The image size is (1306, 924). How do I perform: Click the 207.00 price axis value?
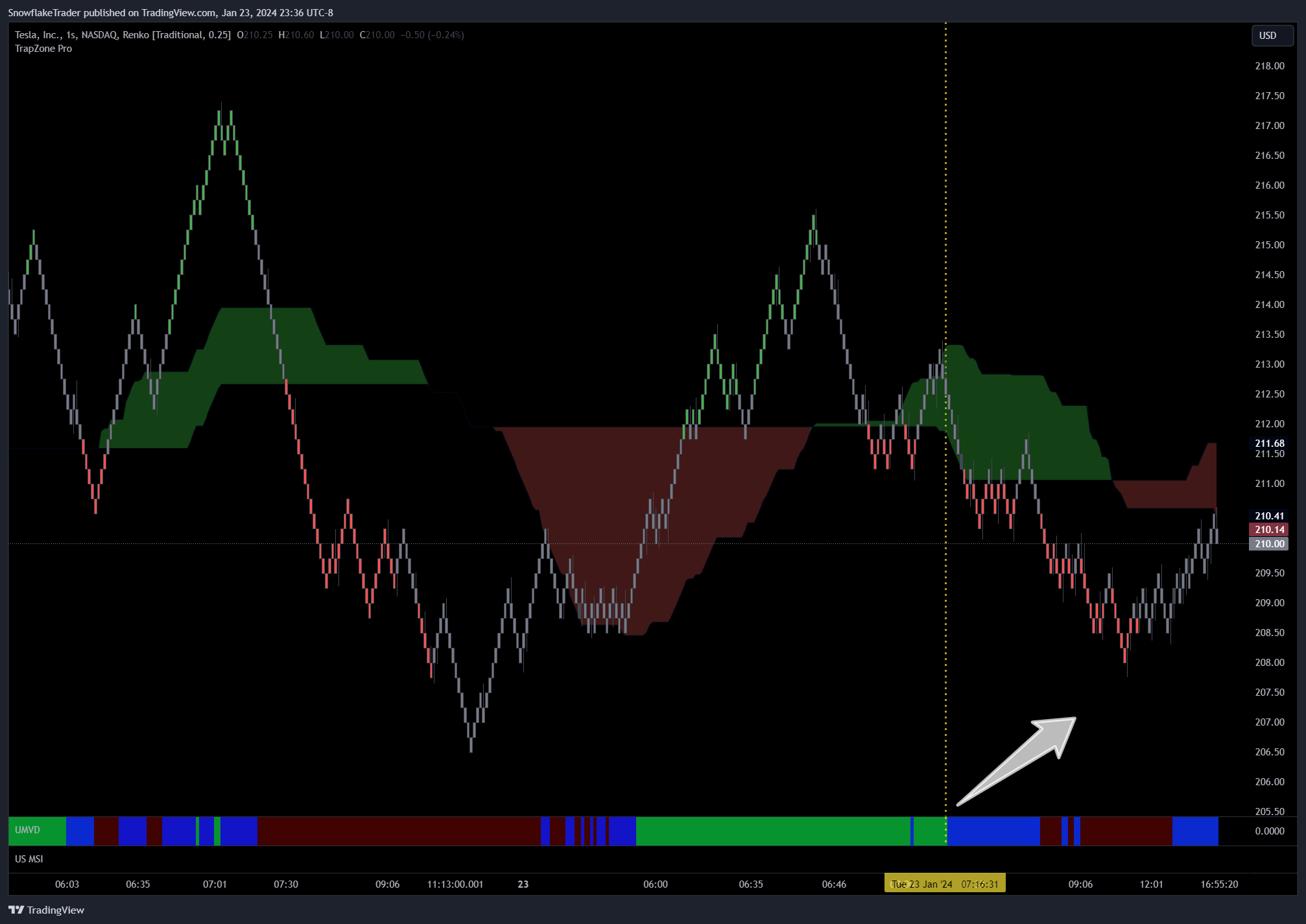1269,722
